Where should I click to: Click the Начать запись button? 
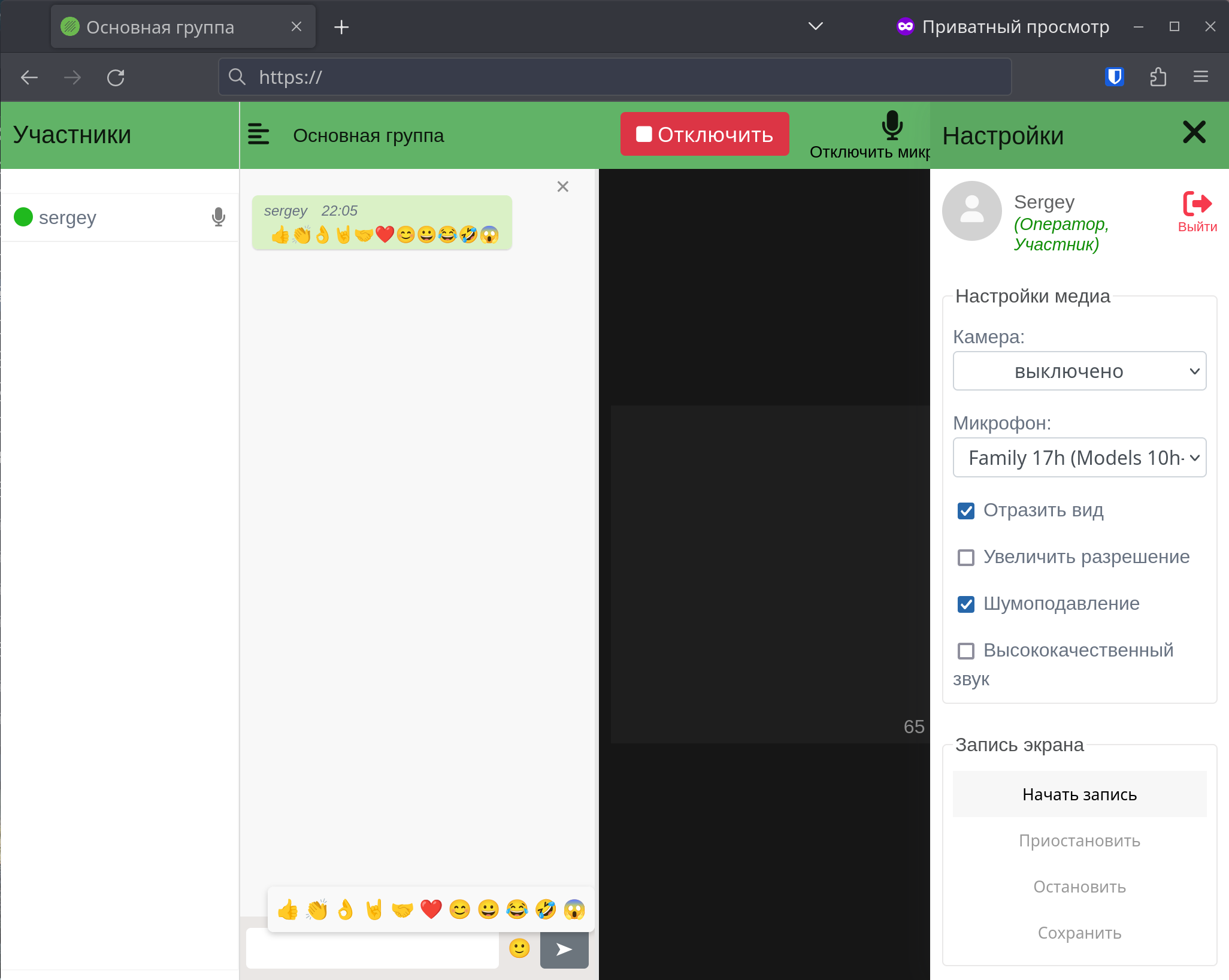[x=1079, y=794]
